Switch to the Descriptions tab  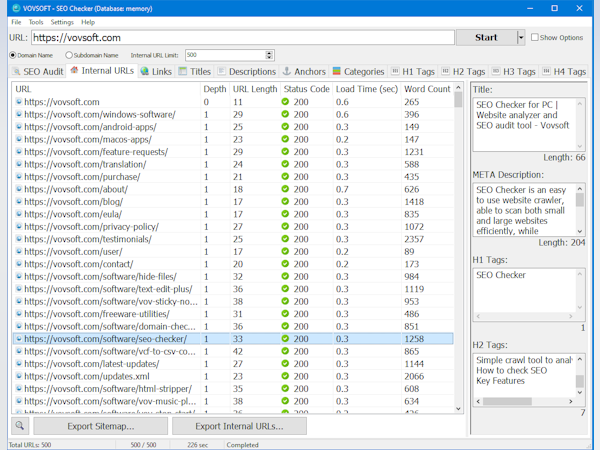click(247, 72)
